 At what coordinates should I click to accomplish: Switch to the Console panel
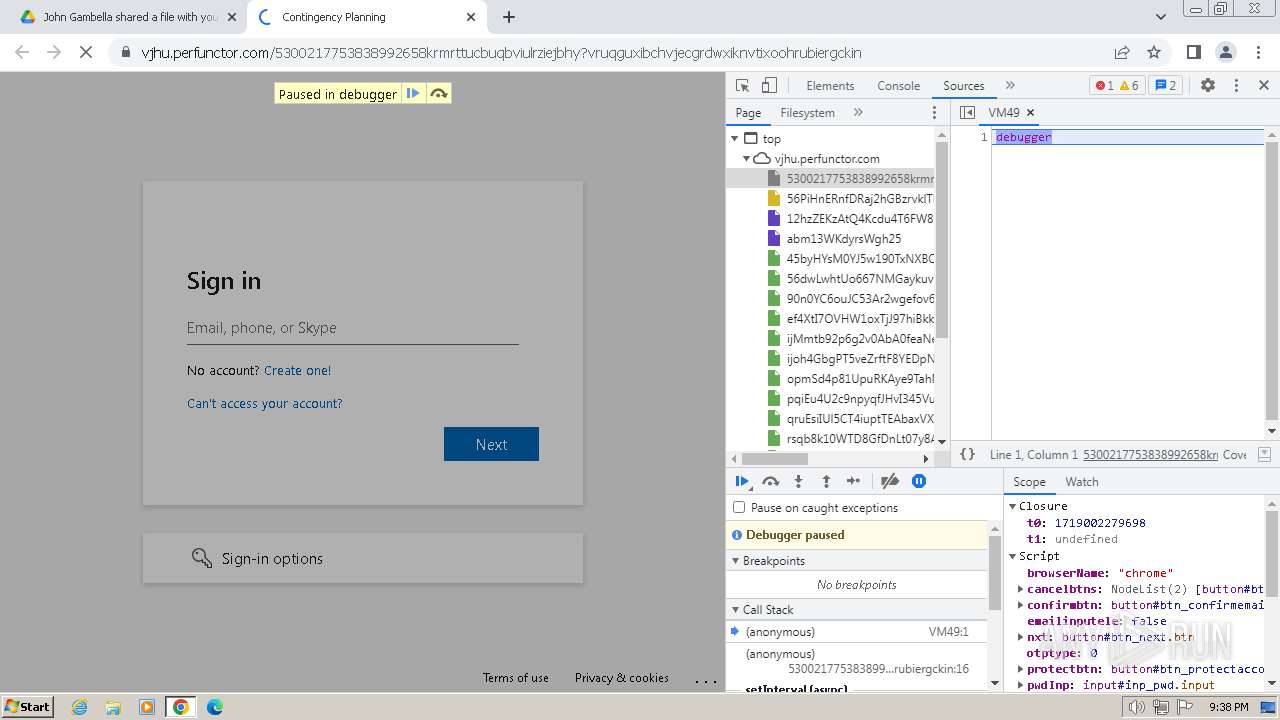coord(898,86)
